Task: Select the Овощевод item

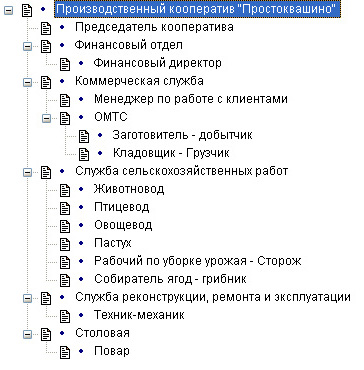Action: 123,225
